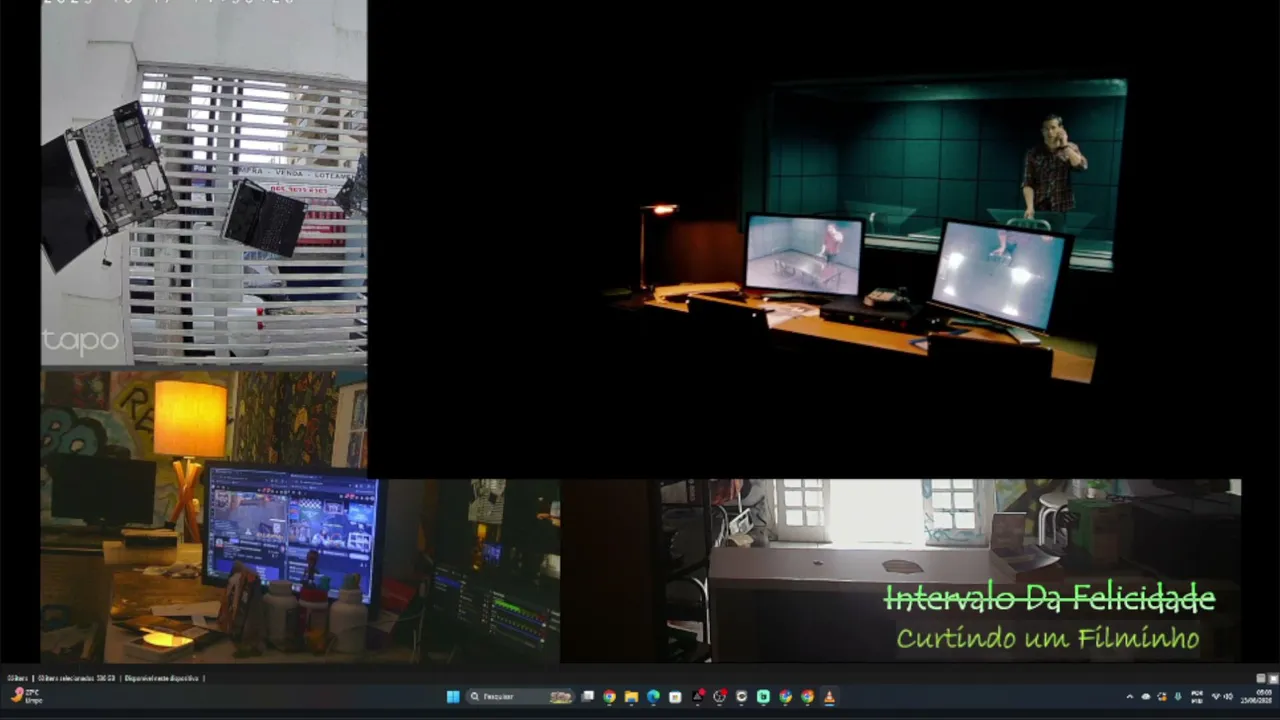Open the green download arrow tray icon
The image size is (1280, 720).
(1178, 697)
